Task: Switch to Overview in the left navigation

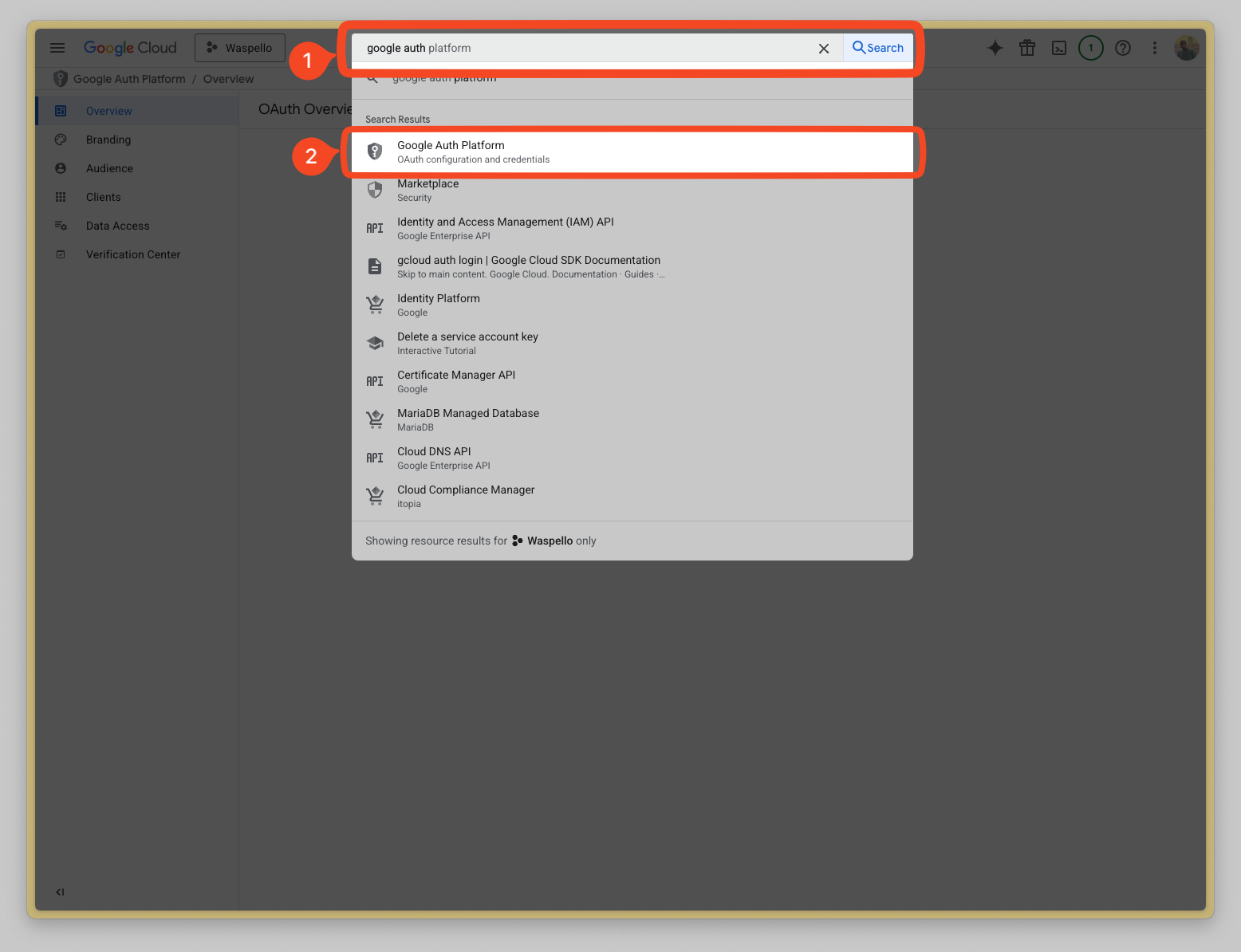Action: (109, 111)
